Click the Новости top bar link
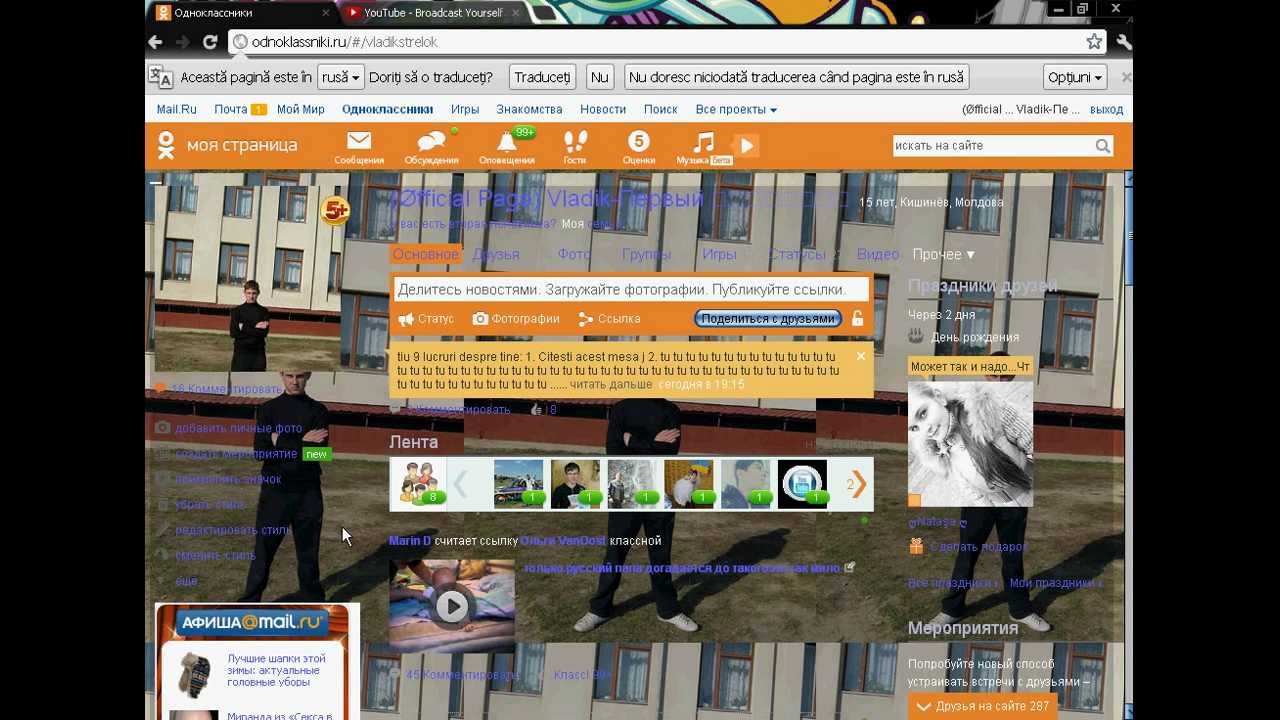This screenshot has width=1280, height=720. coord(603,109)
